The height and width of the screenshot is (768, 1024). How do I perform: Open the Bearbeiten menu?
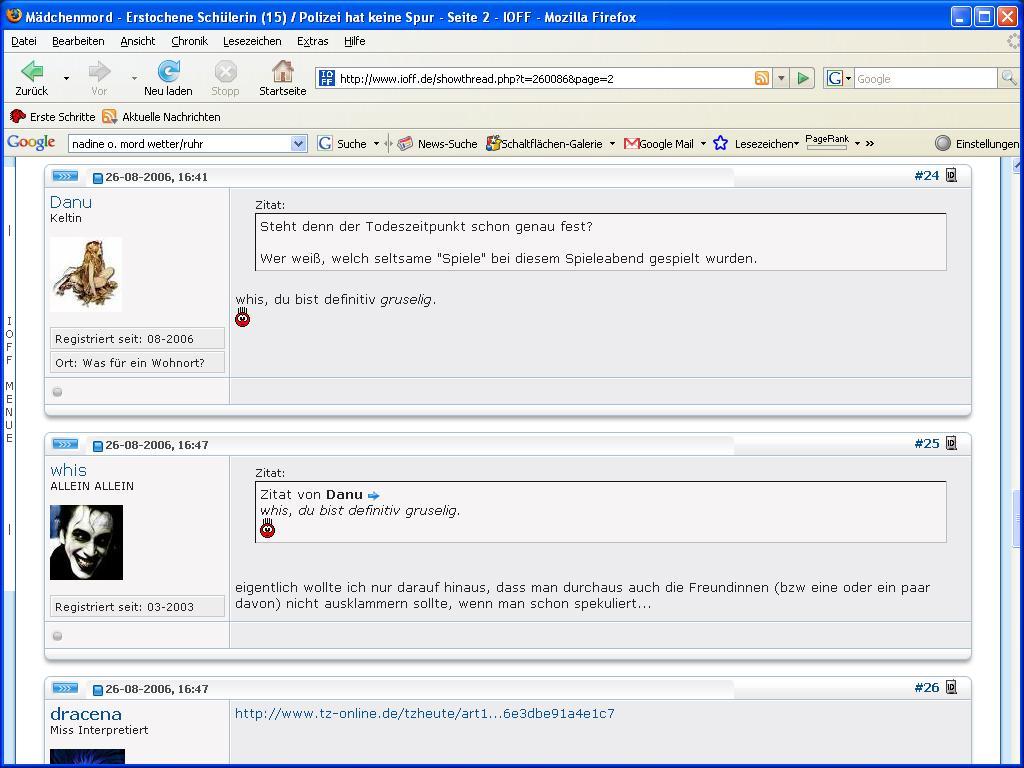(x=78, y=41)
